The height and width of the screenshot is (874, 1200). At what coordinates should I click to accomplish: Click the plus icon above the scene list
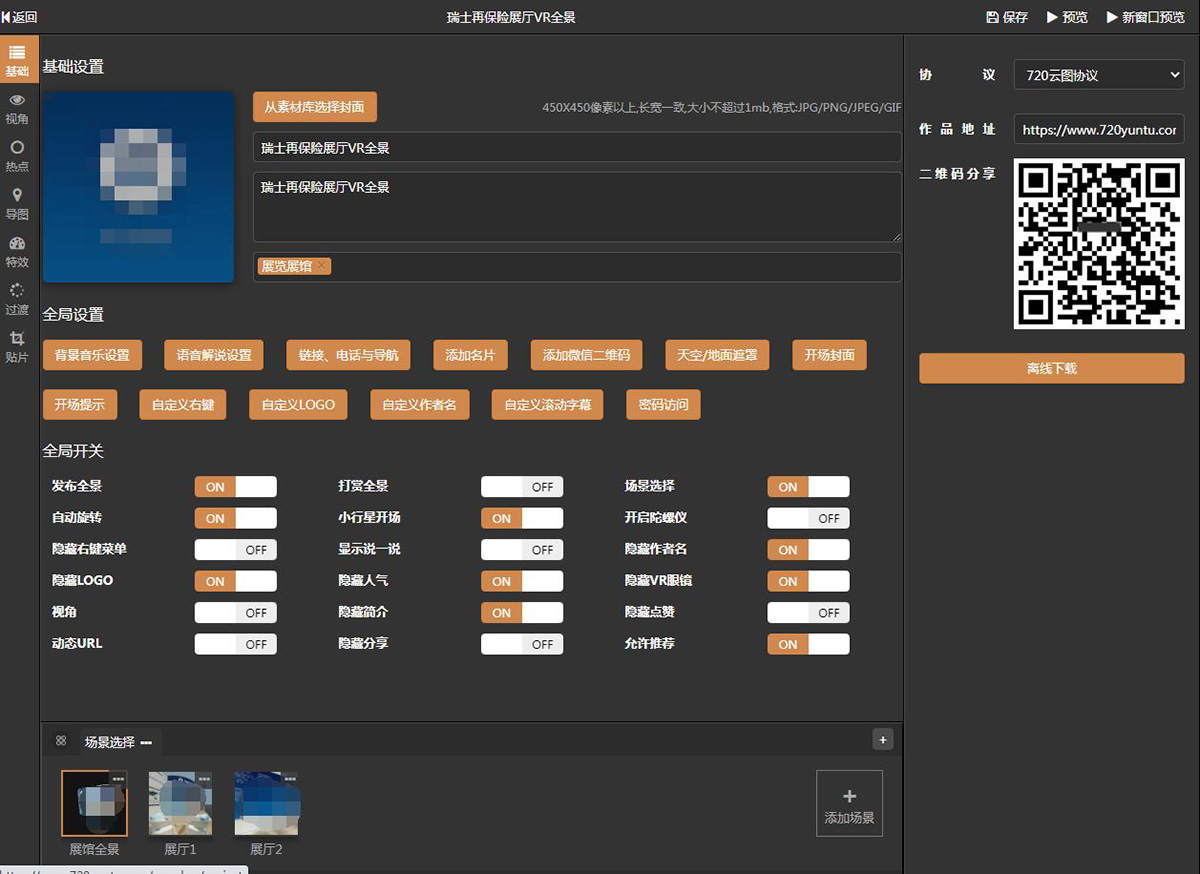click(x=882, y=740)
